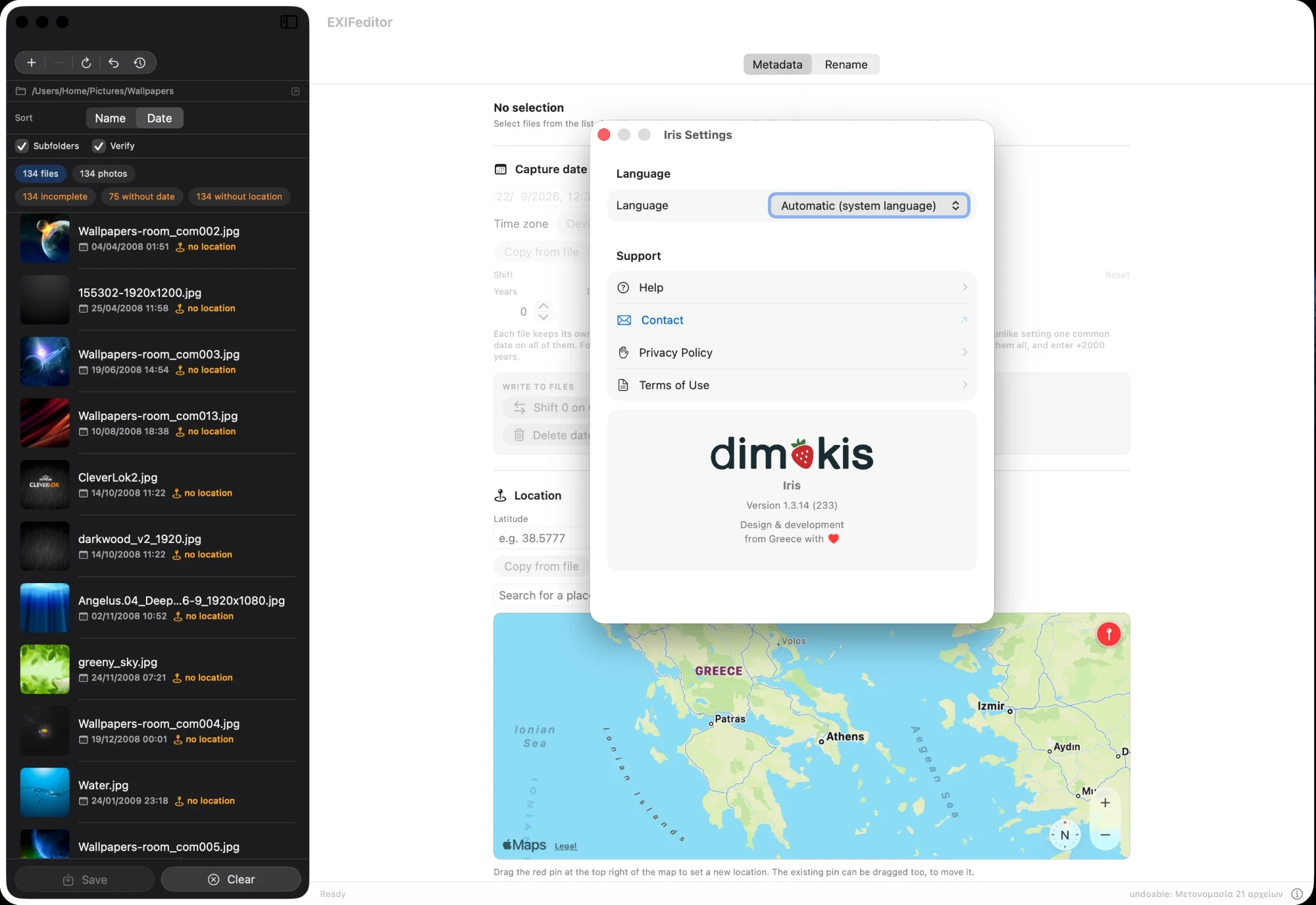
Task: Open the Contact support link
Action: coord(792,320)
